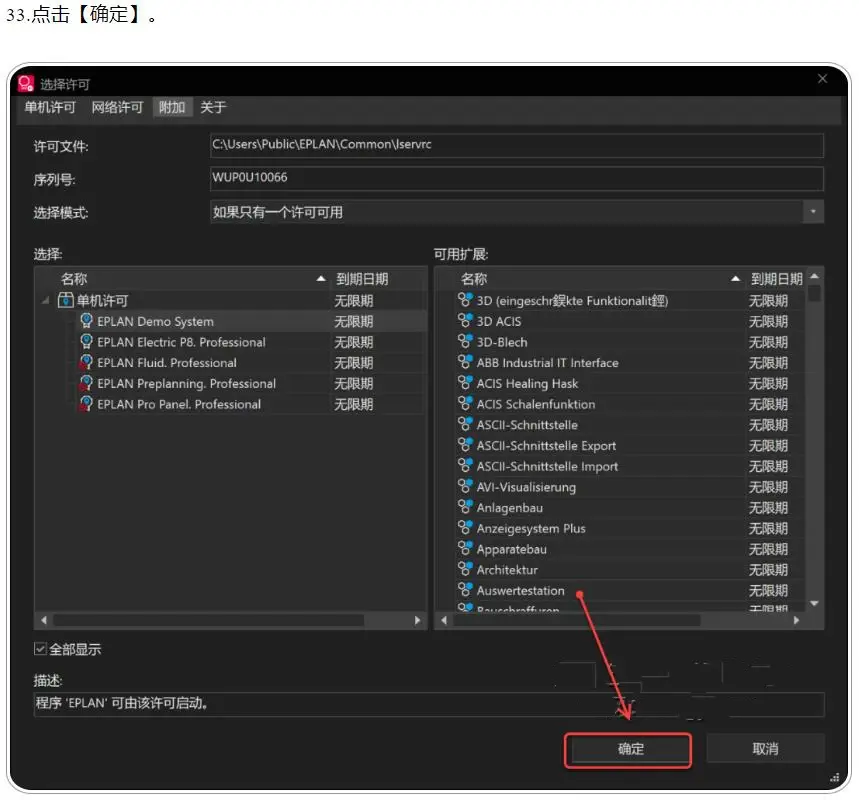Click the EPLAN app icon in title bar
Screen dimensions: 859x800
[x=26, y=83]
